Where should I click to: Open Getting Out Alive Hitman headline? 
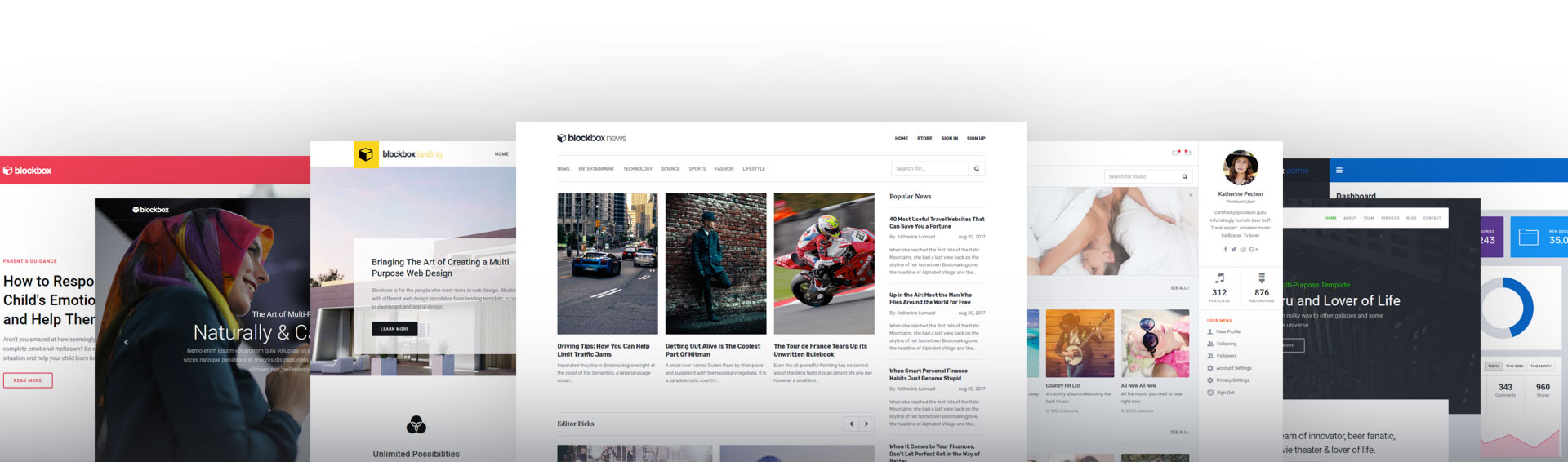tap(713, 350)
